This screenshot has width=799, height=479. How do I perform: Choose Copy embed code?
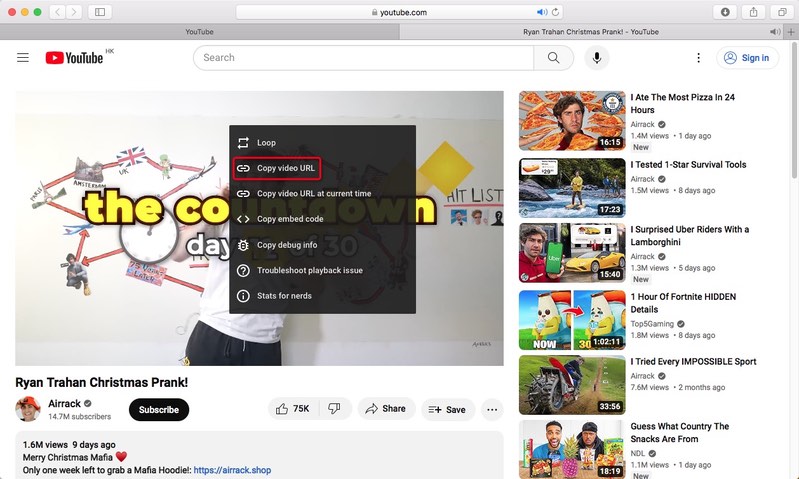(x=323, y=219)
